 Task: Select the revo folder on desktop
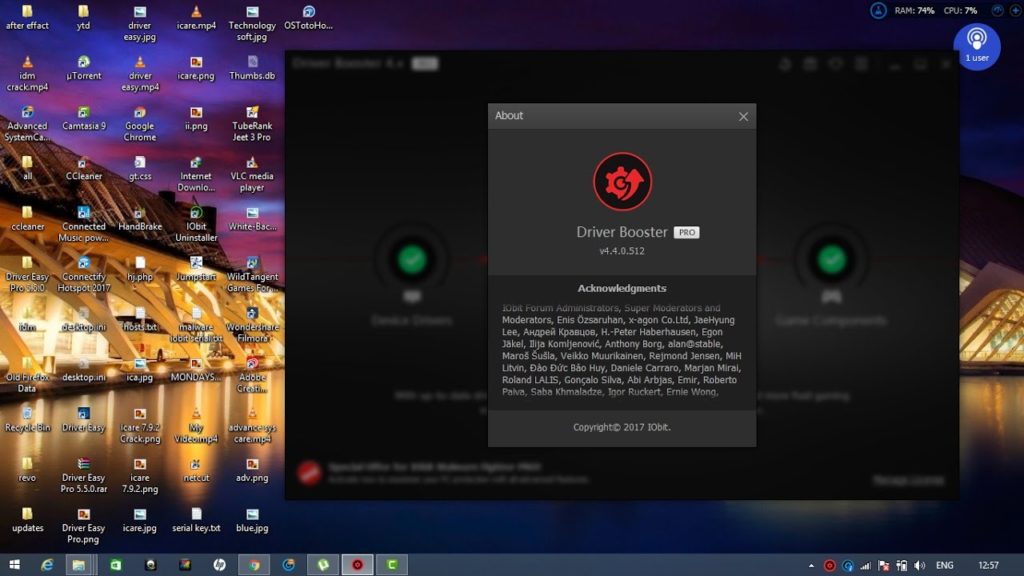27,470
